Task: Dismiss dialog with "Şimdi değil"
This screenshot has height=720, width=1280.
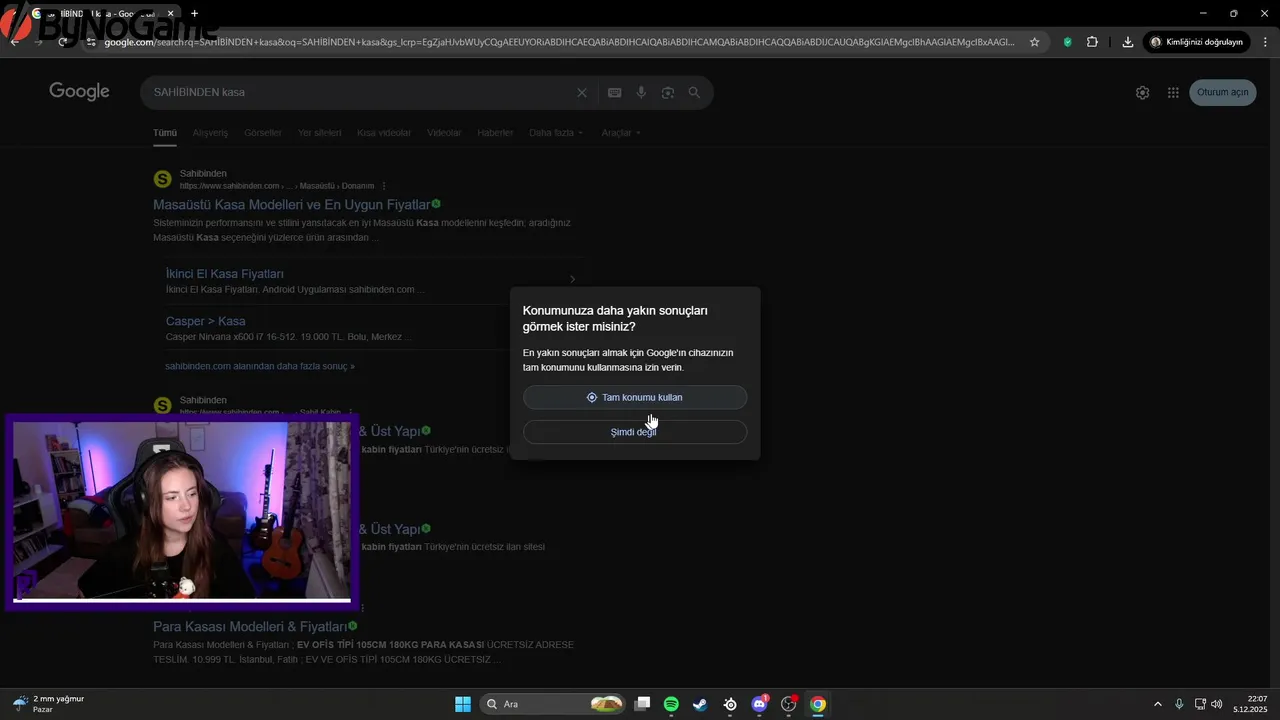Action: tap(635, 432)
